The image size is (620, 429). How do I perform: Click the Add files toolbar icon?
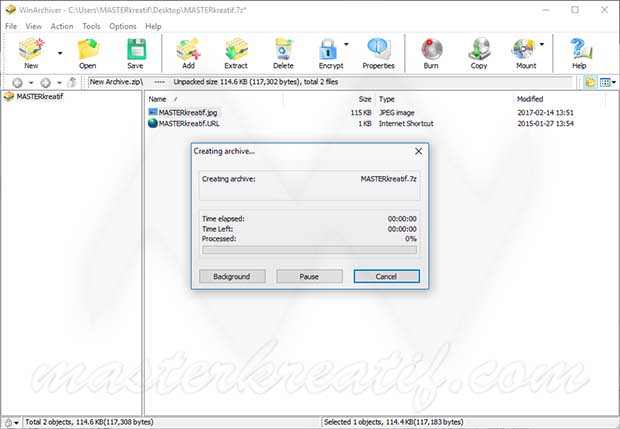(188, 49)
